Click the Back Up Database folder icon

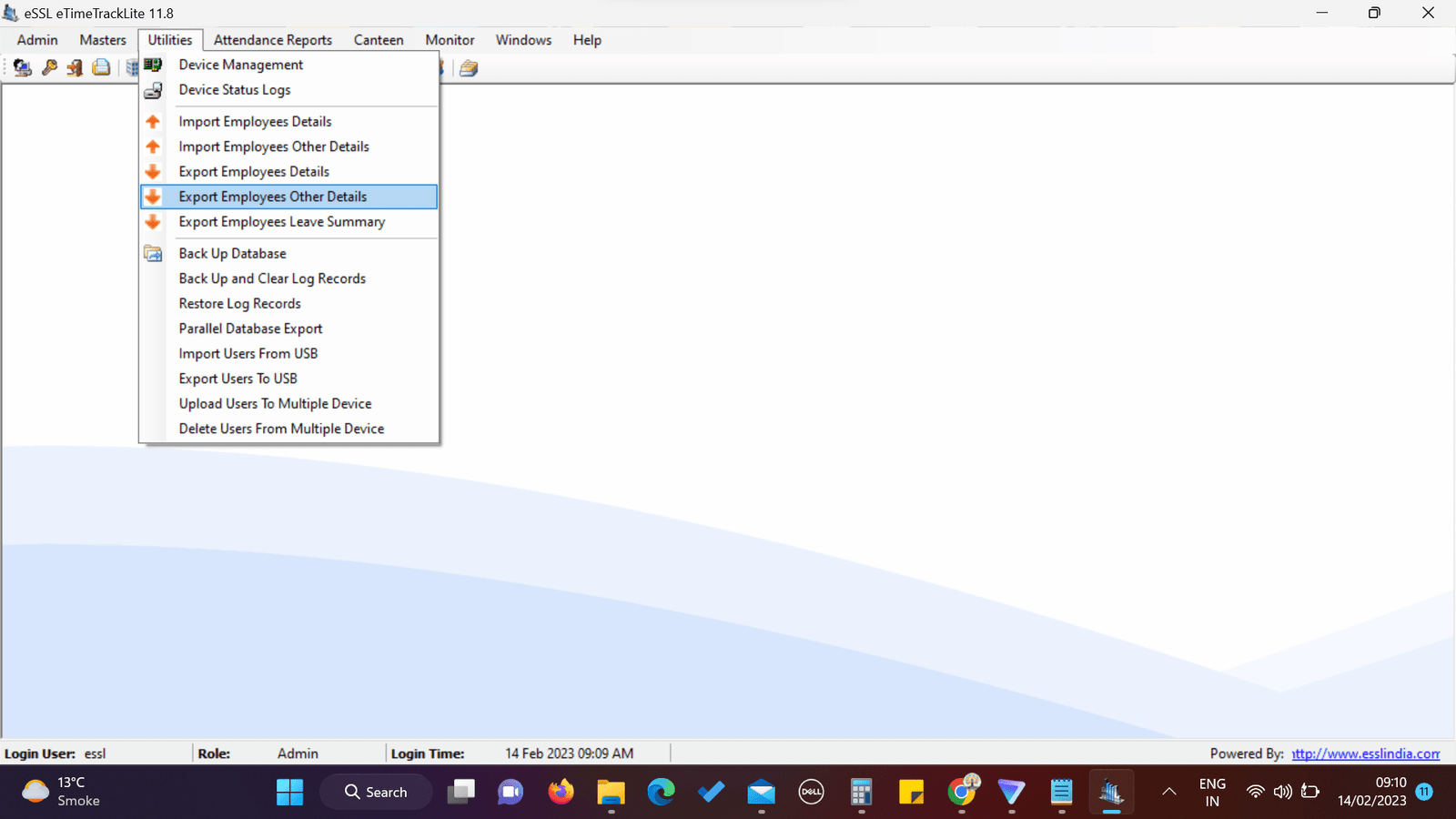153,254
